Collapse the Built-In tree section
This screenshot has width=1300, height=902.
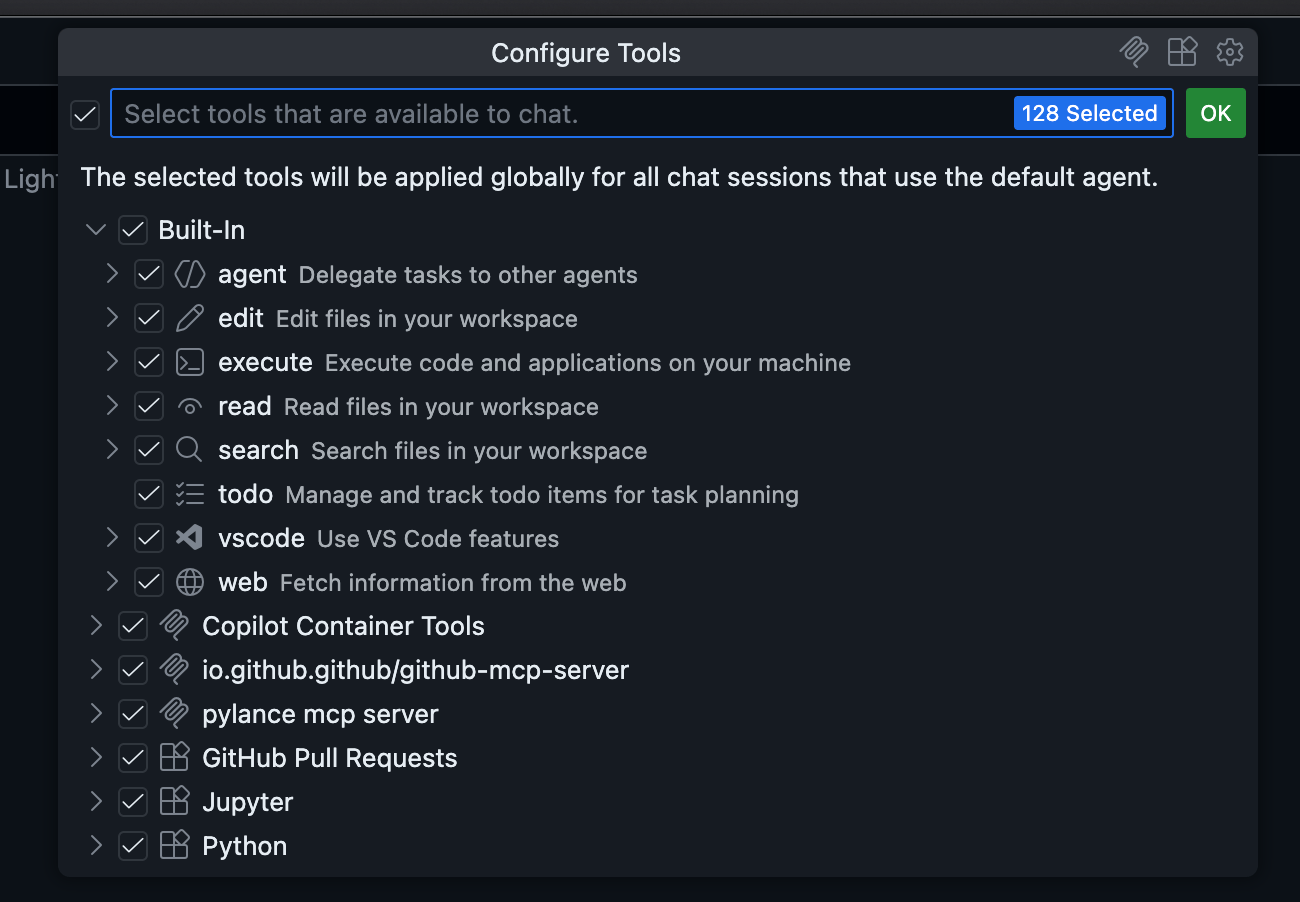point(96,230)
